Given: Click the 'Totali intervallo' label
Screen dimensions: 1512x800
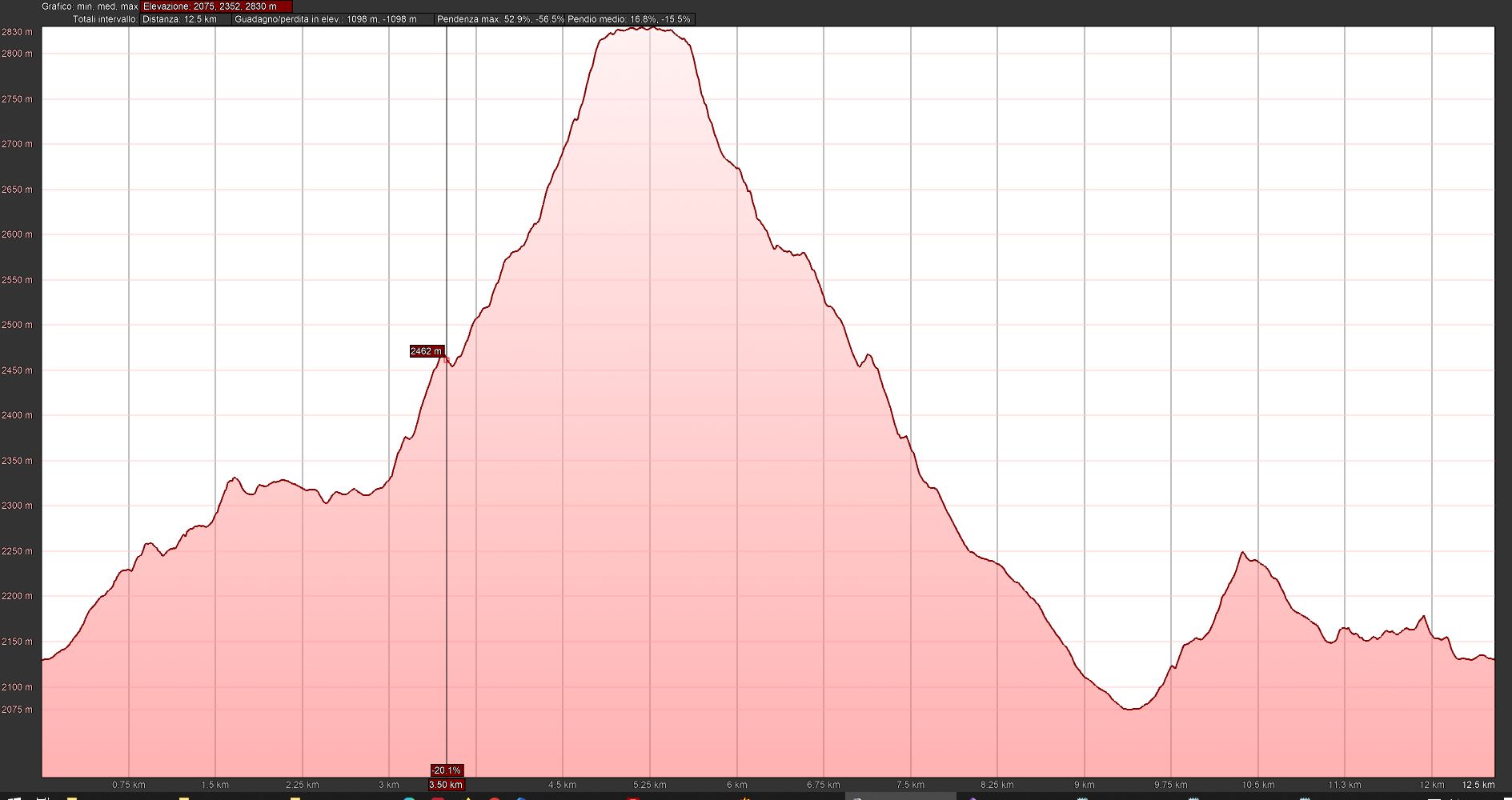Looking at the screenshot, I should 105,19.
